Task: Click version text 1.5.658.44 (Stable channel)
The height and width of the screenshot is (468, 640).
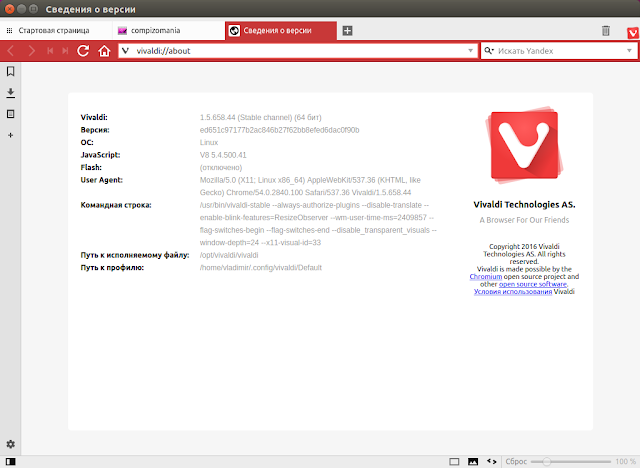Action: click(x=260, y=118)
